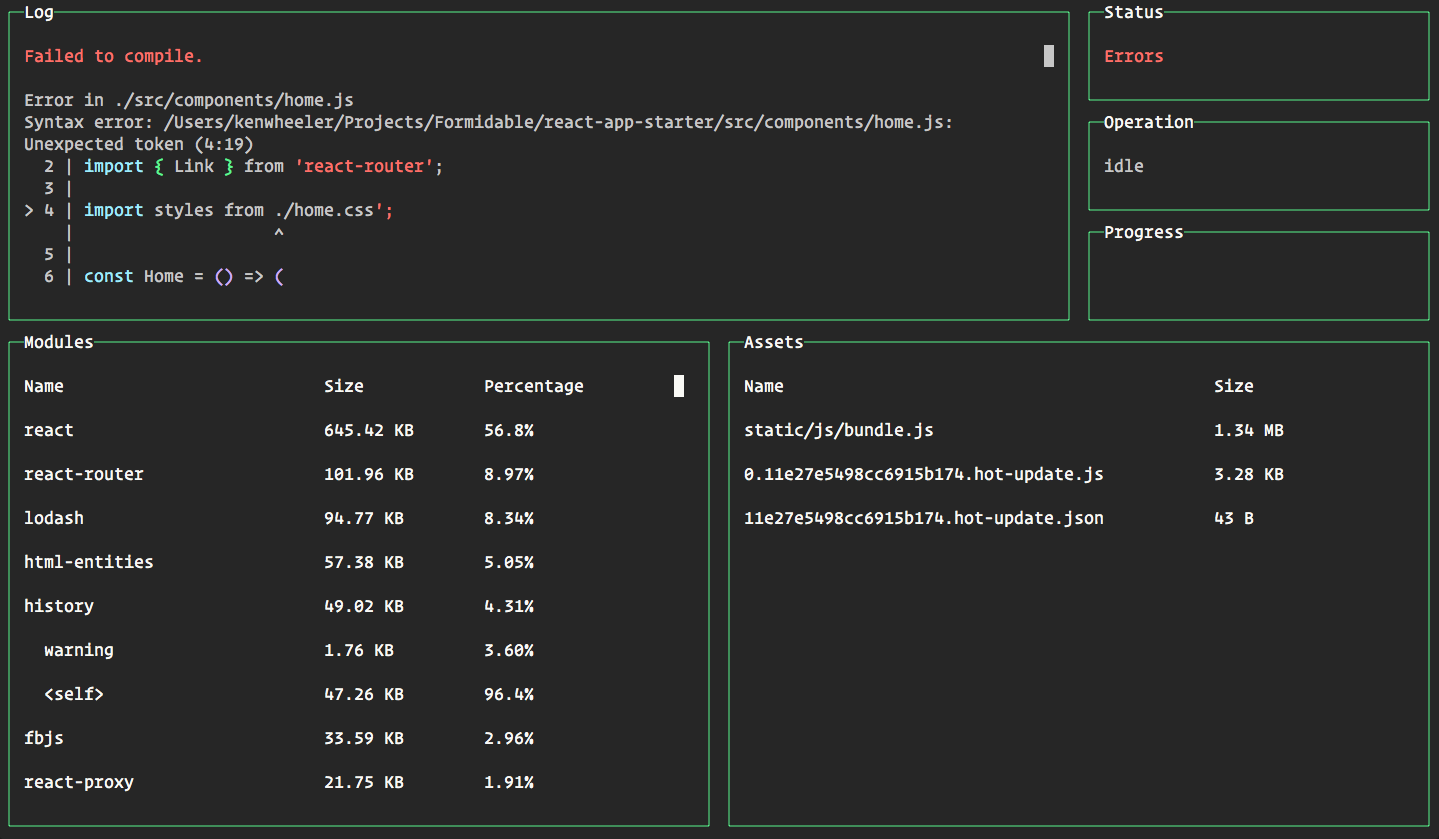Select the fbjs module row
The image size is (1439, 839).
click(x=44, y=737)
